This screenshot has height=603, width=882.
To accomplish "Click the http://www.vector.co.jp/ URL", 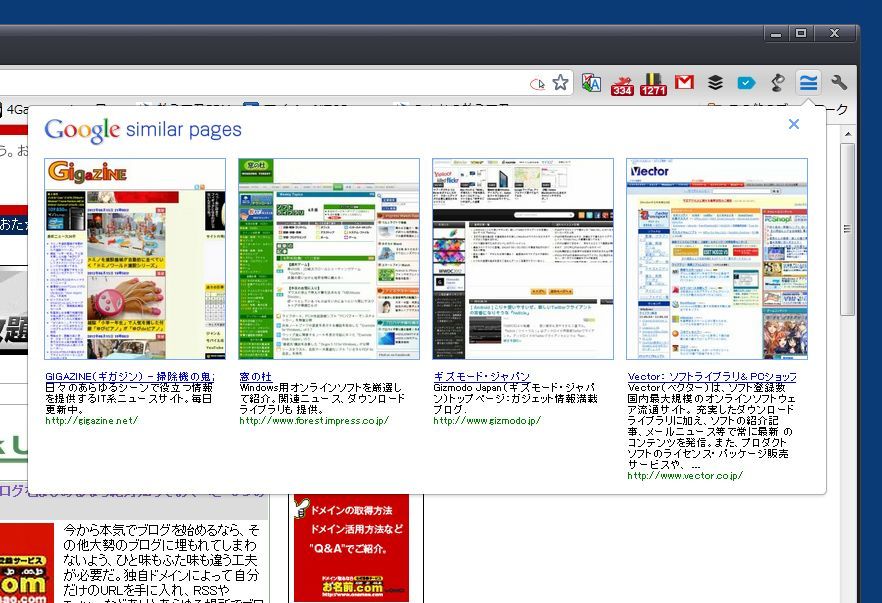I will coord(685,476).
